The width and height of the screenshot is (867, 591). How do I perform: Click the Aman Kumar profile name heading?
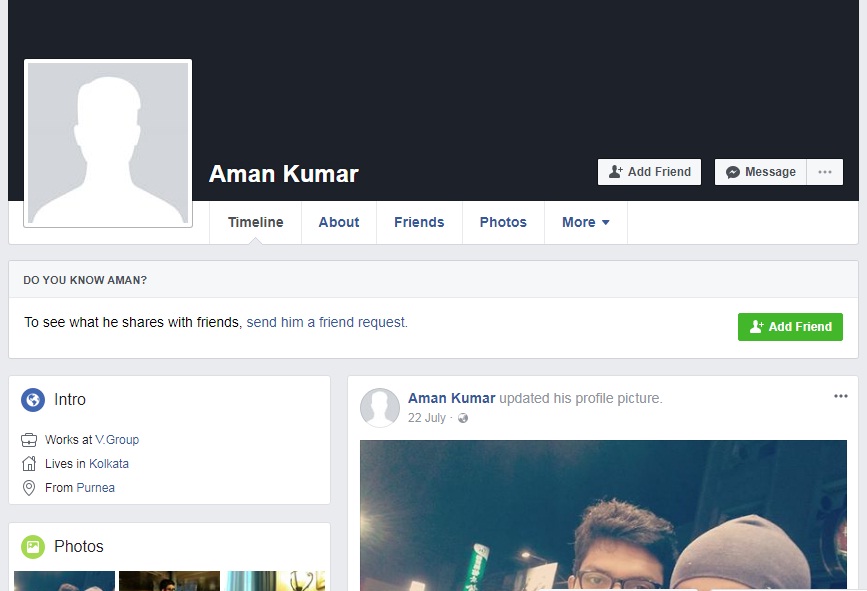pos(284,174)
